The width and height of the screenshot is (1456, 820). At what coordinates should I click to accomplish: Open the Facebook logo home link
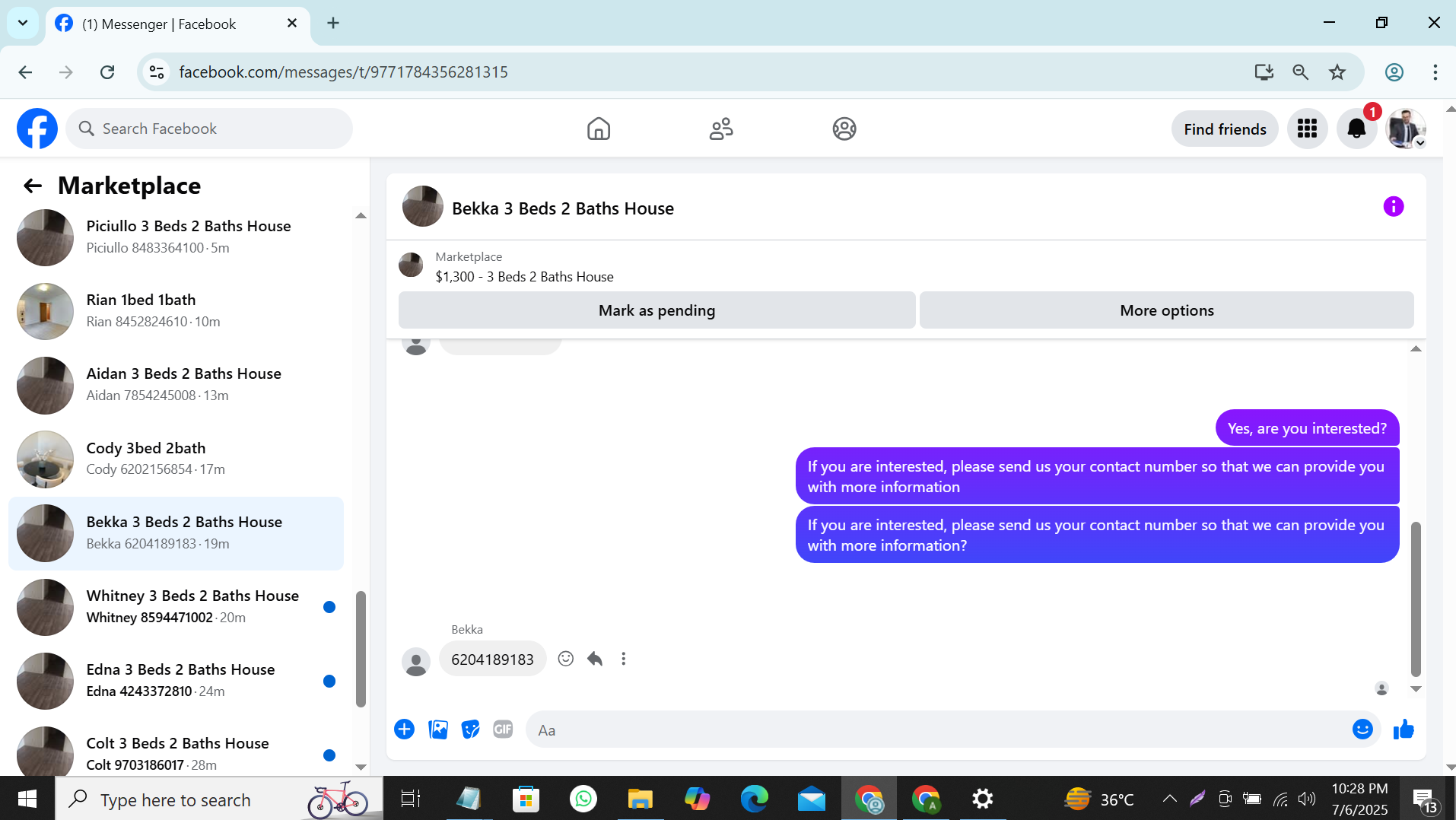click(x=37, y=129)
